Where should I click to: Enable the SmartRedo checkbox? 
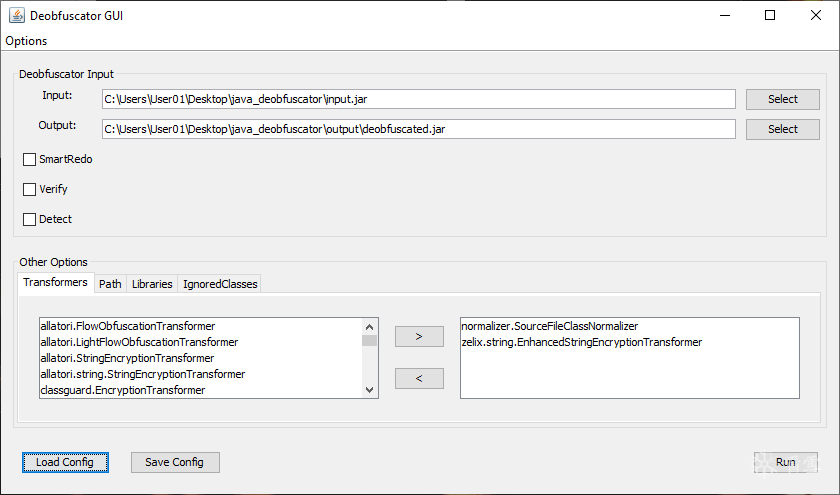click(x=29, y=159)
